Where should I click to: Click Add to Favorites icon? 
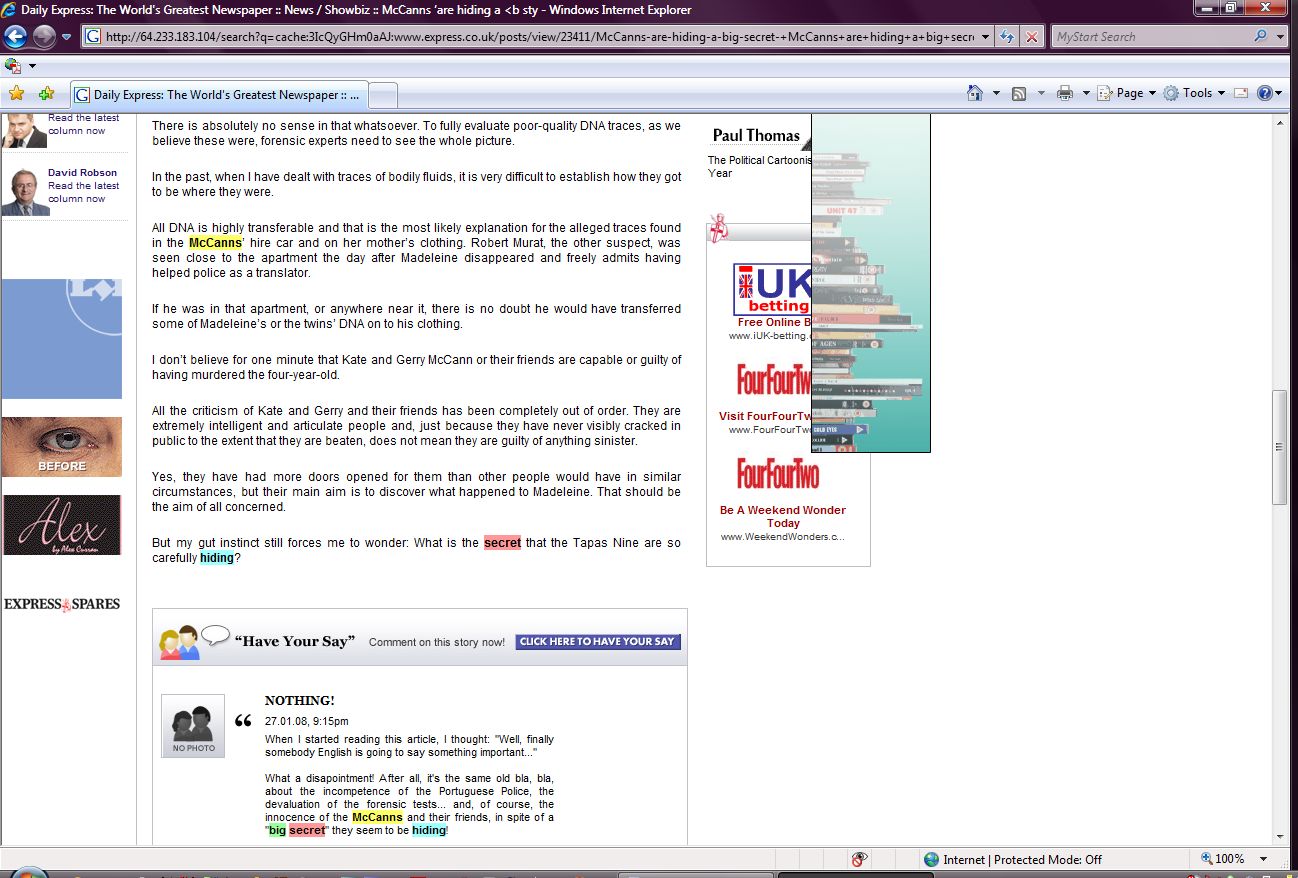(46, 93)
